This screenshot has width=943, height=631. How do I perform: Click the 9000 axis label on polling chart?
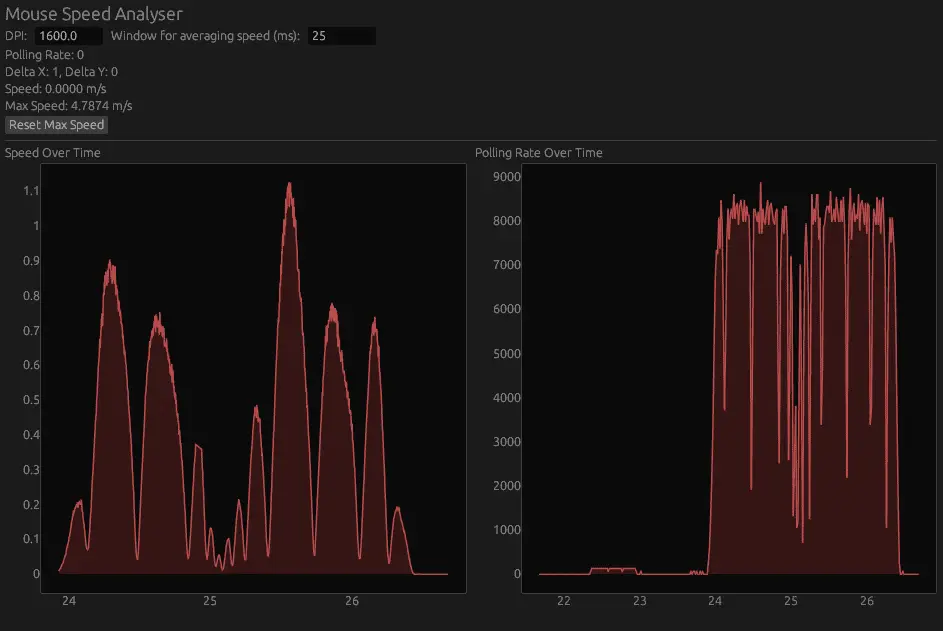(508, 176)
